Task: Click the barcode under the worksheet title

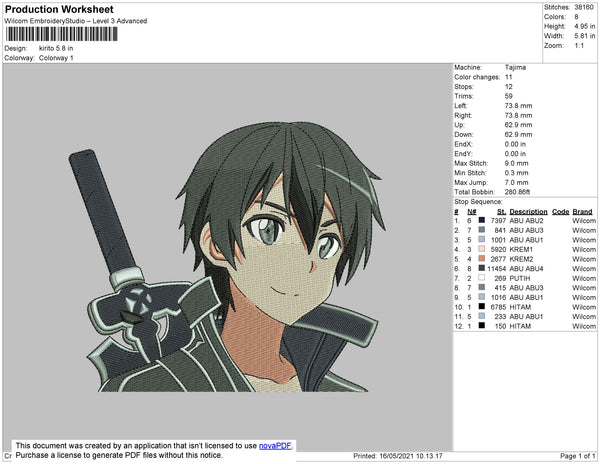Action: tap(62, 34)
